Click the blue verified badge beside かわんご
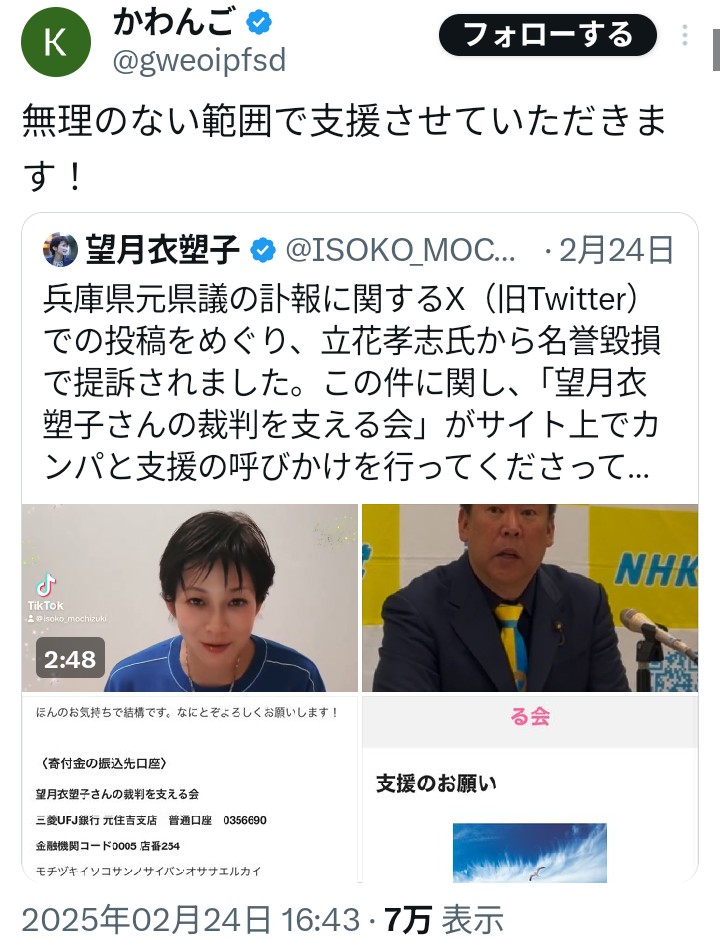Image resolution: width=720 pixels, height=940 pixels. click(259, 23)
